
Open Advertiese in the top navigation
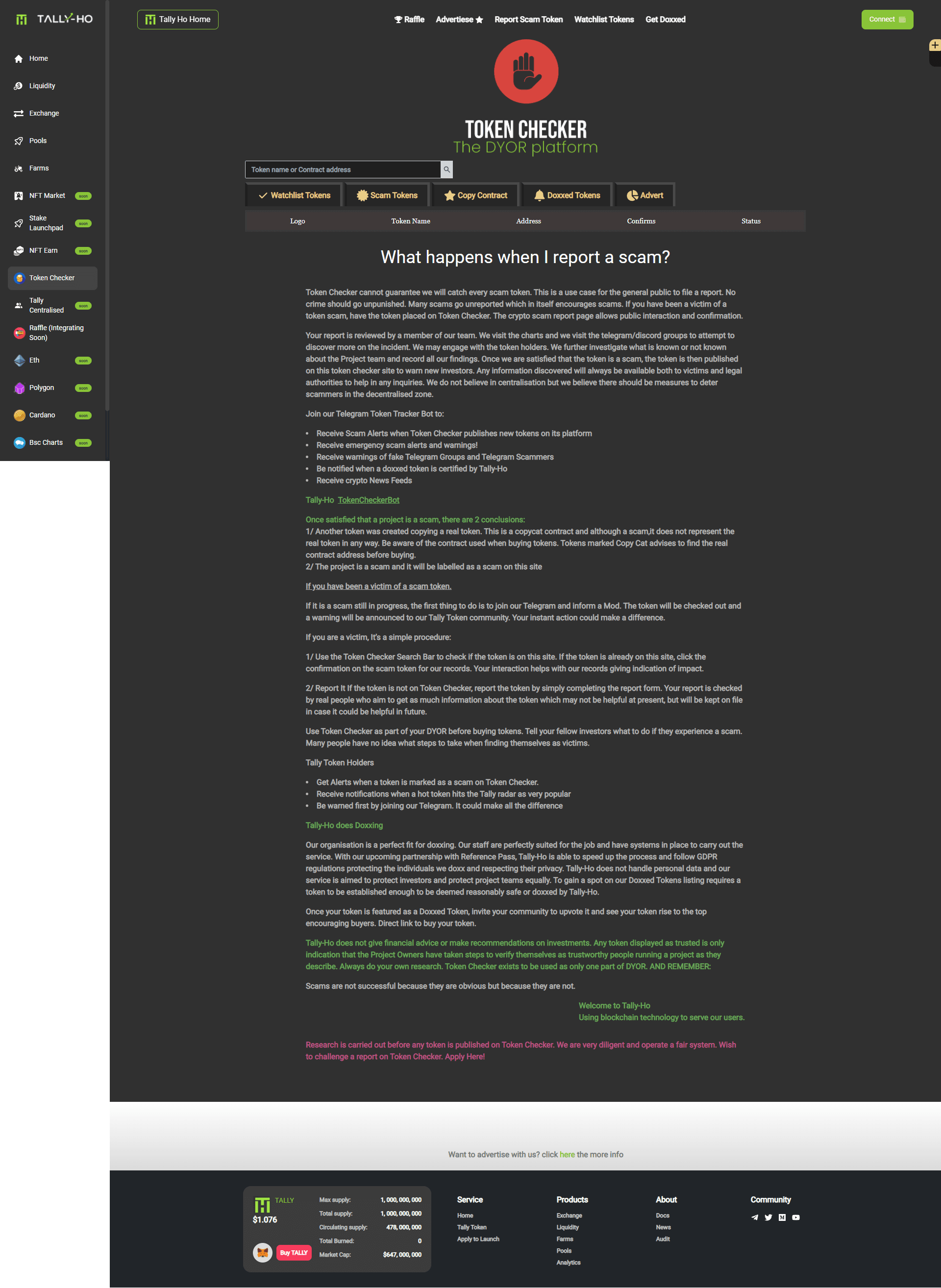point(459,20)
